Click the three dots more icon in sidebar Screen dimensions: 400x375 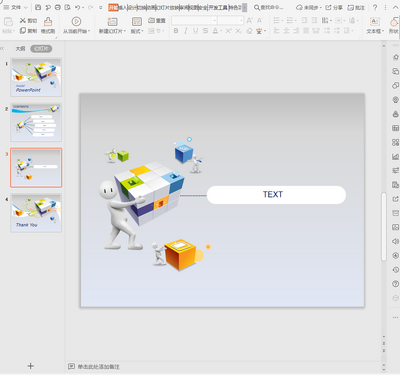pos(395,317)
